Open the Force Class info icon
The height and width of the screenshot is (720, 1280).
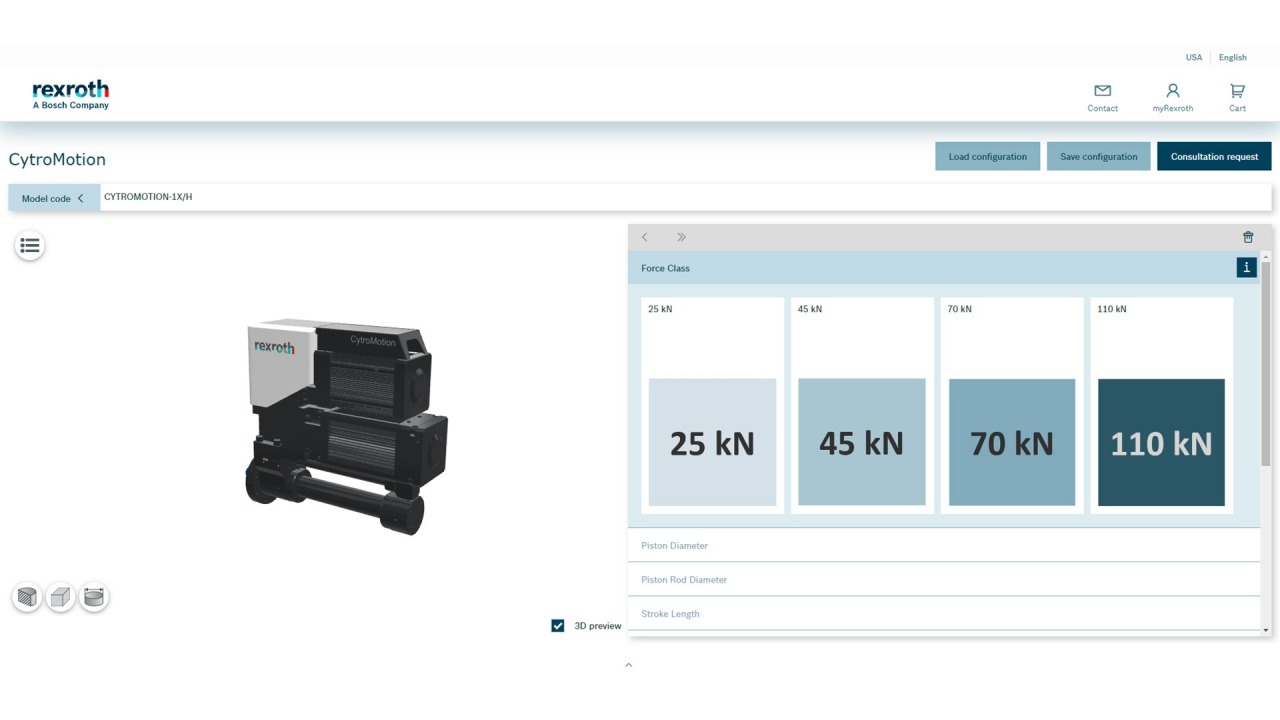1246,267
